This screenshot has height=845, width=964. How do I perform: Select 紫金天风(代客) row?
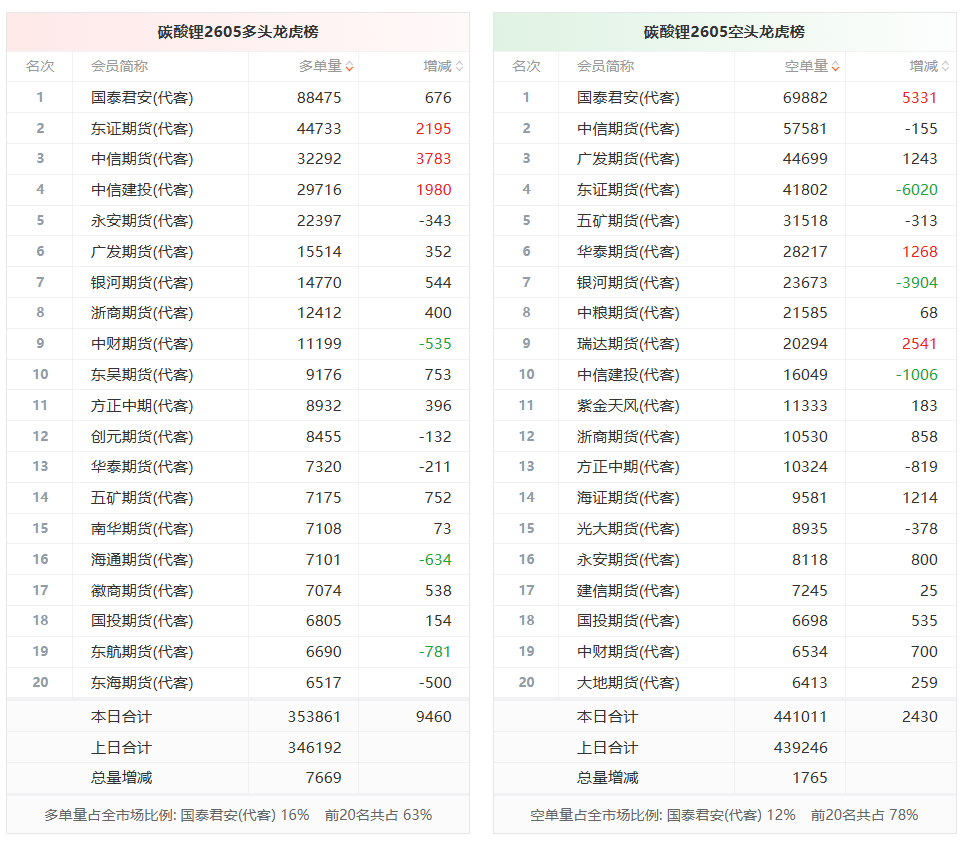click(x=724, y=406)
